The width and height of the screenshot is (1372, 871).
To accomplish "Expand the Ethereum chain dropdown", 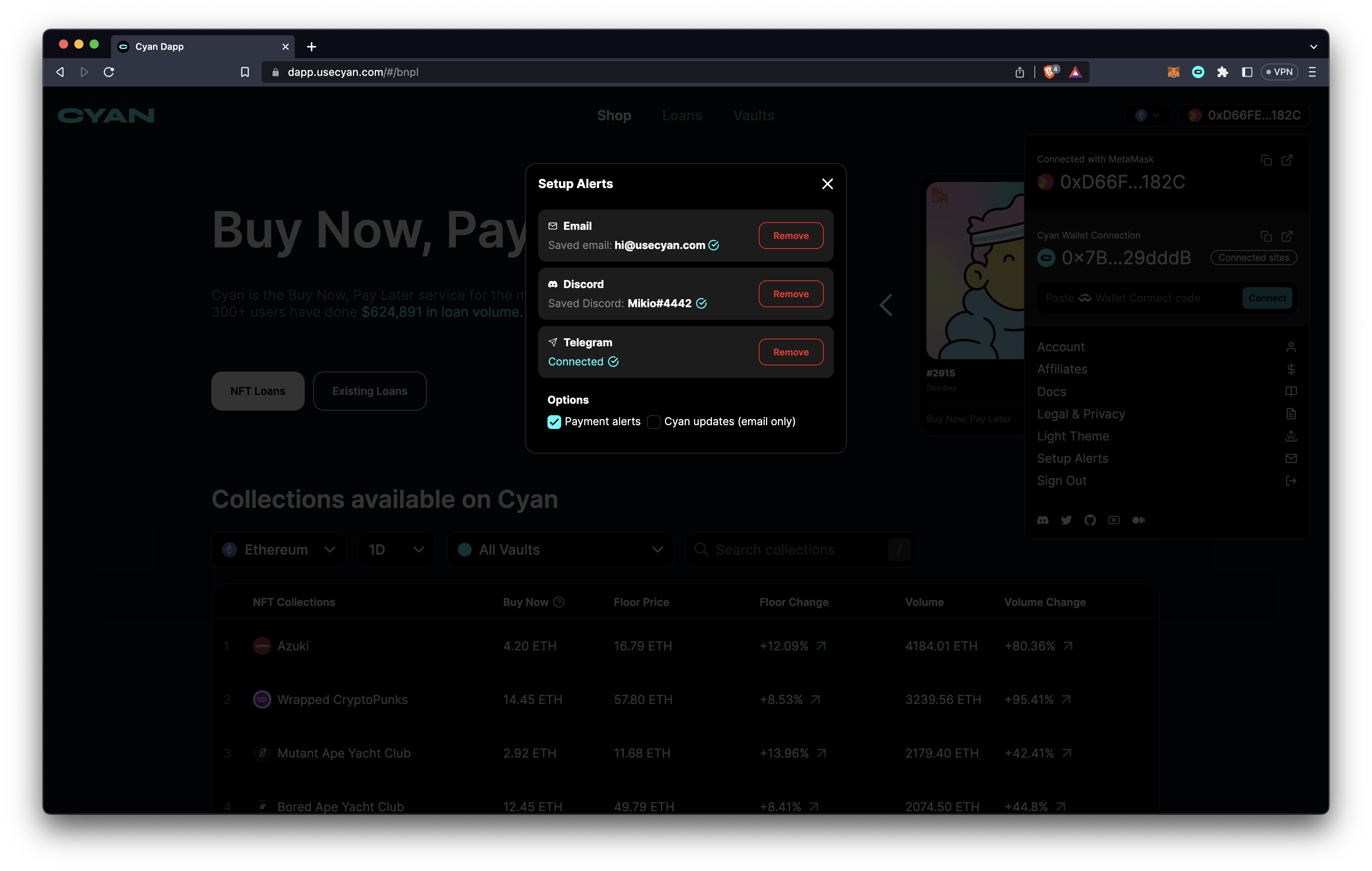I will pyautogui.click(x=279, y=550).
